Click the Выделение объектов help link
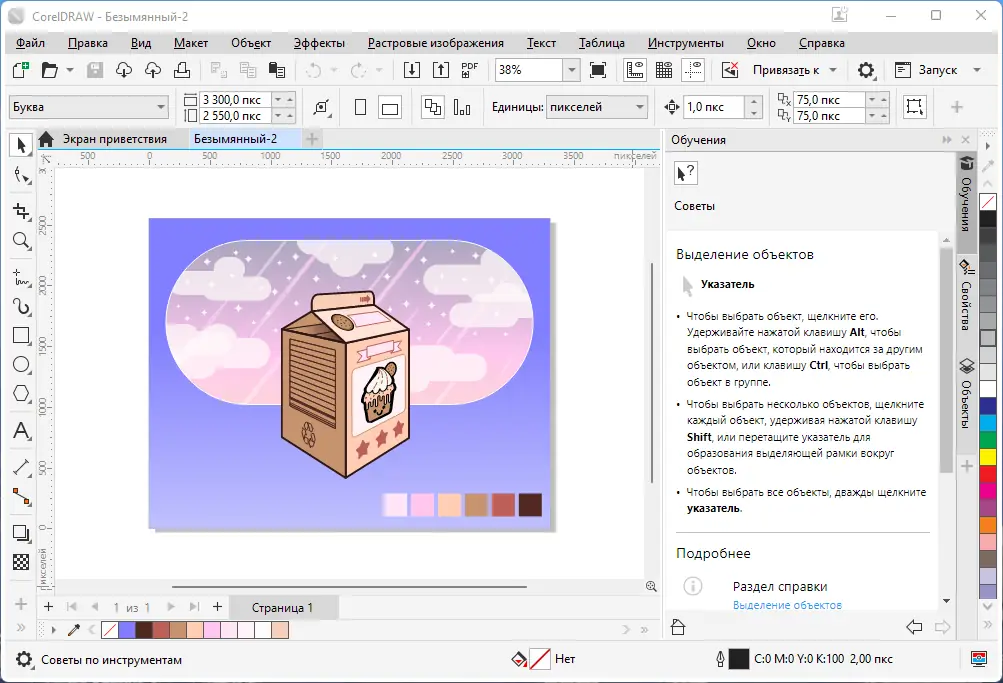1003x683 pixels. coord(787,605)
